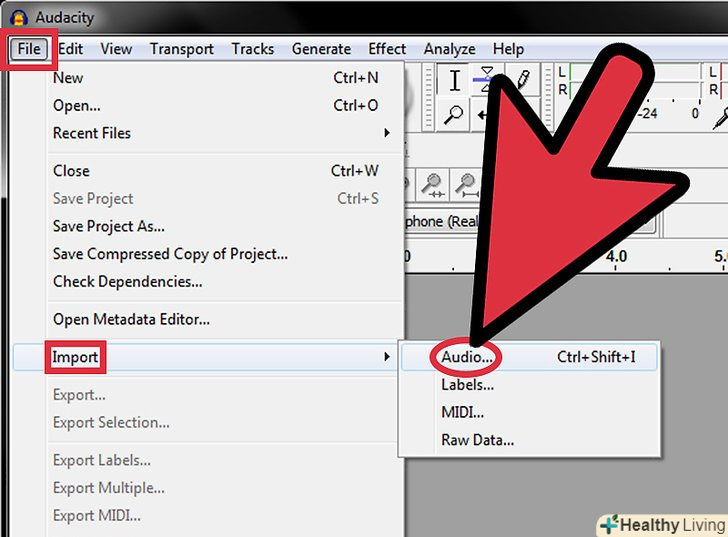Click the input microphone meter icon
The image size is (728, 537).
coord(720,117)
